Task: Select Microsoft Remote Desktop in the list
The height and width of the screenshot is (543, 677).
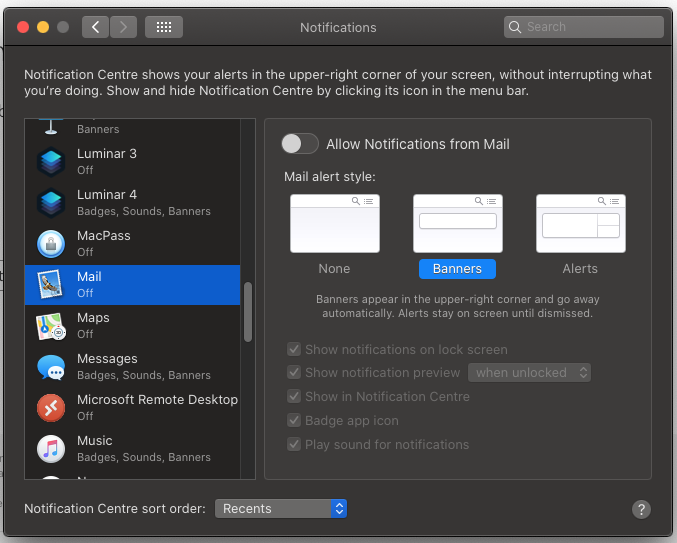Action: tap(133, 408)
